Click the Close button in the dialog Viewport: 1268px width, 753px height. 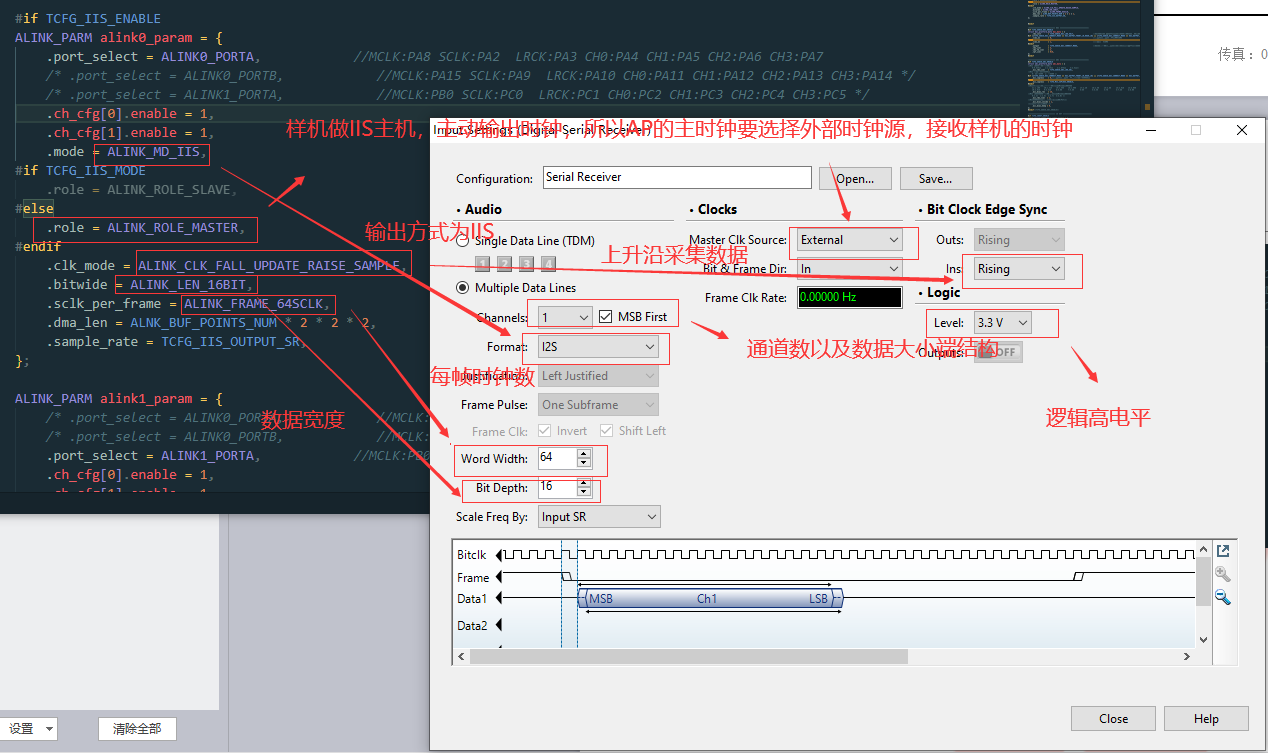coord(1113,719)
